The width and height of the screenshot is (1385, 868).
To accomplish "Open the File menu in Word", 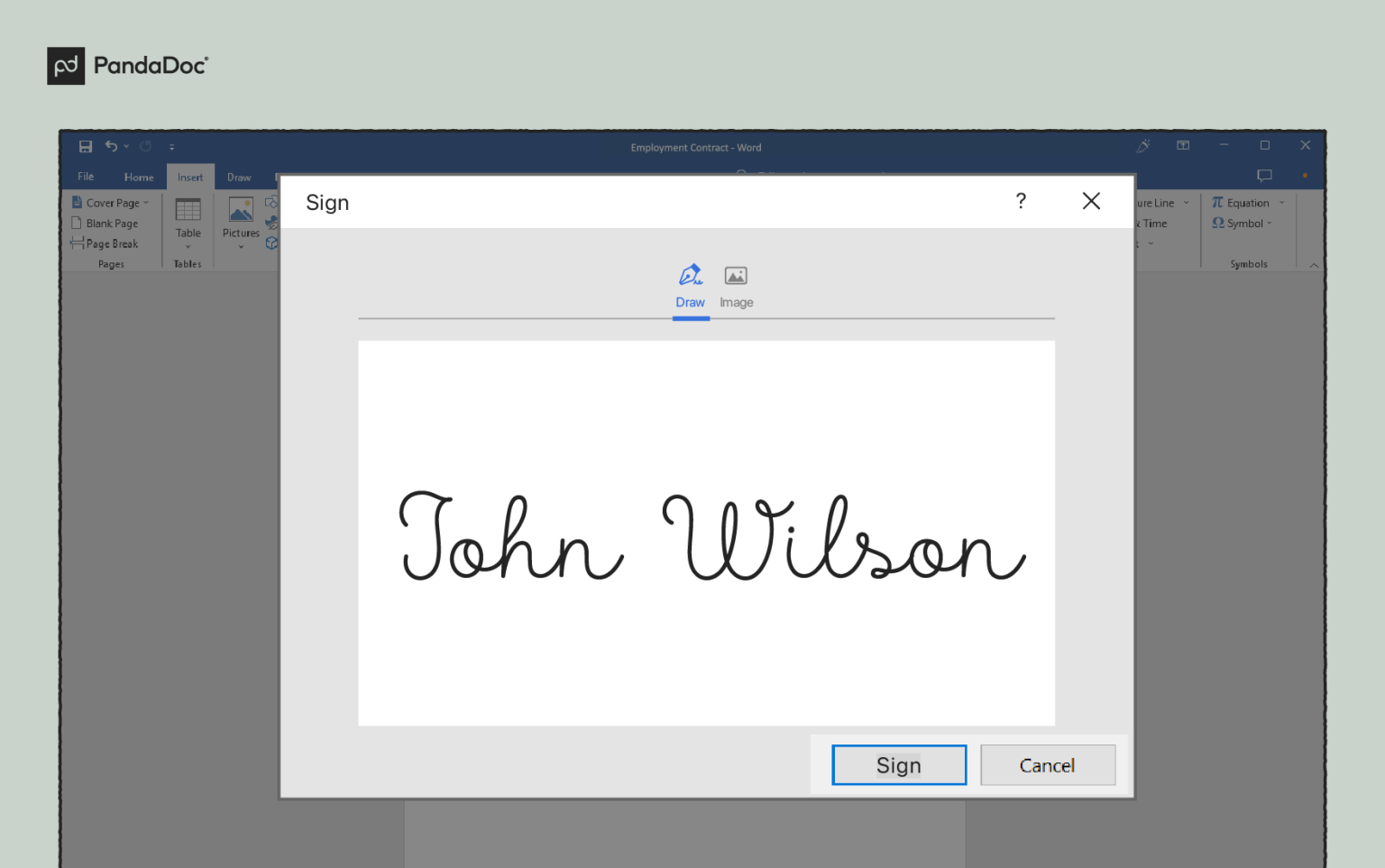I will (86, 177).
